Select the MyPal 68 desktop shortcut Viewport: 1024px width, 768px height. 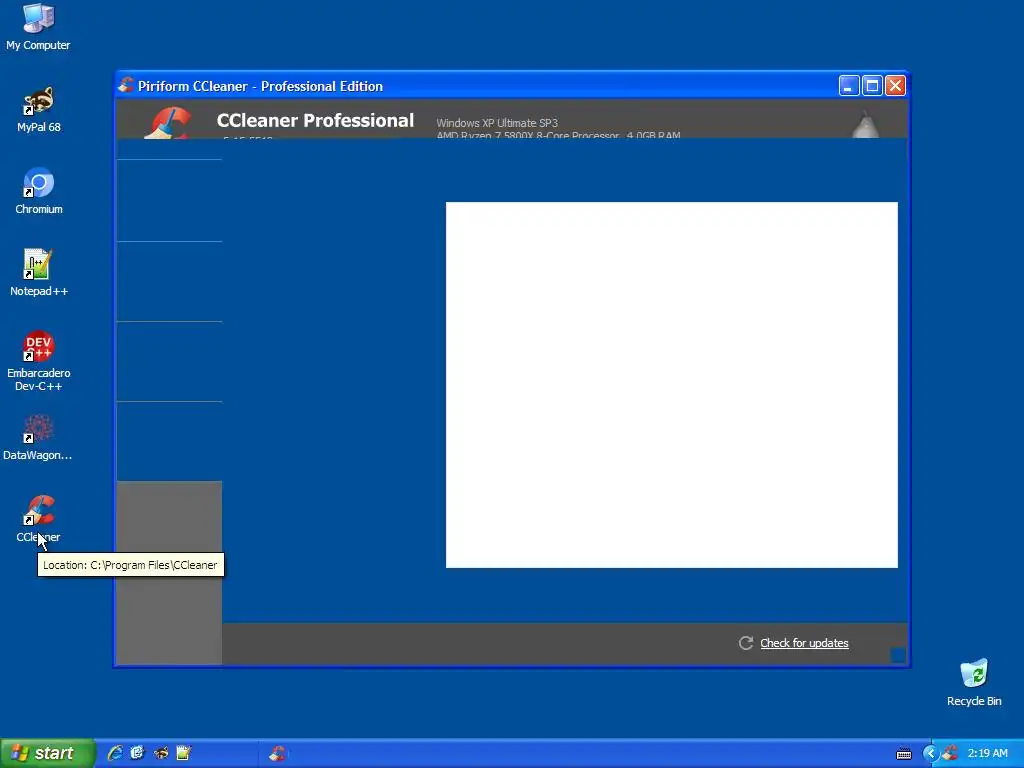[x=39, y=110]
